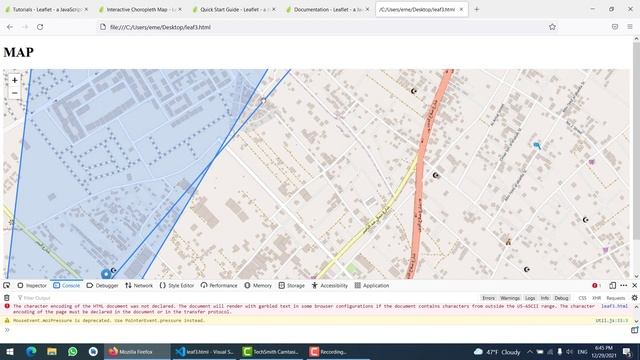Launch Microsoft Edge from taskbar

tap(31, 351)
